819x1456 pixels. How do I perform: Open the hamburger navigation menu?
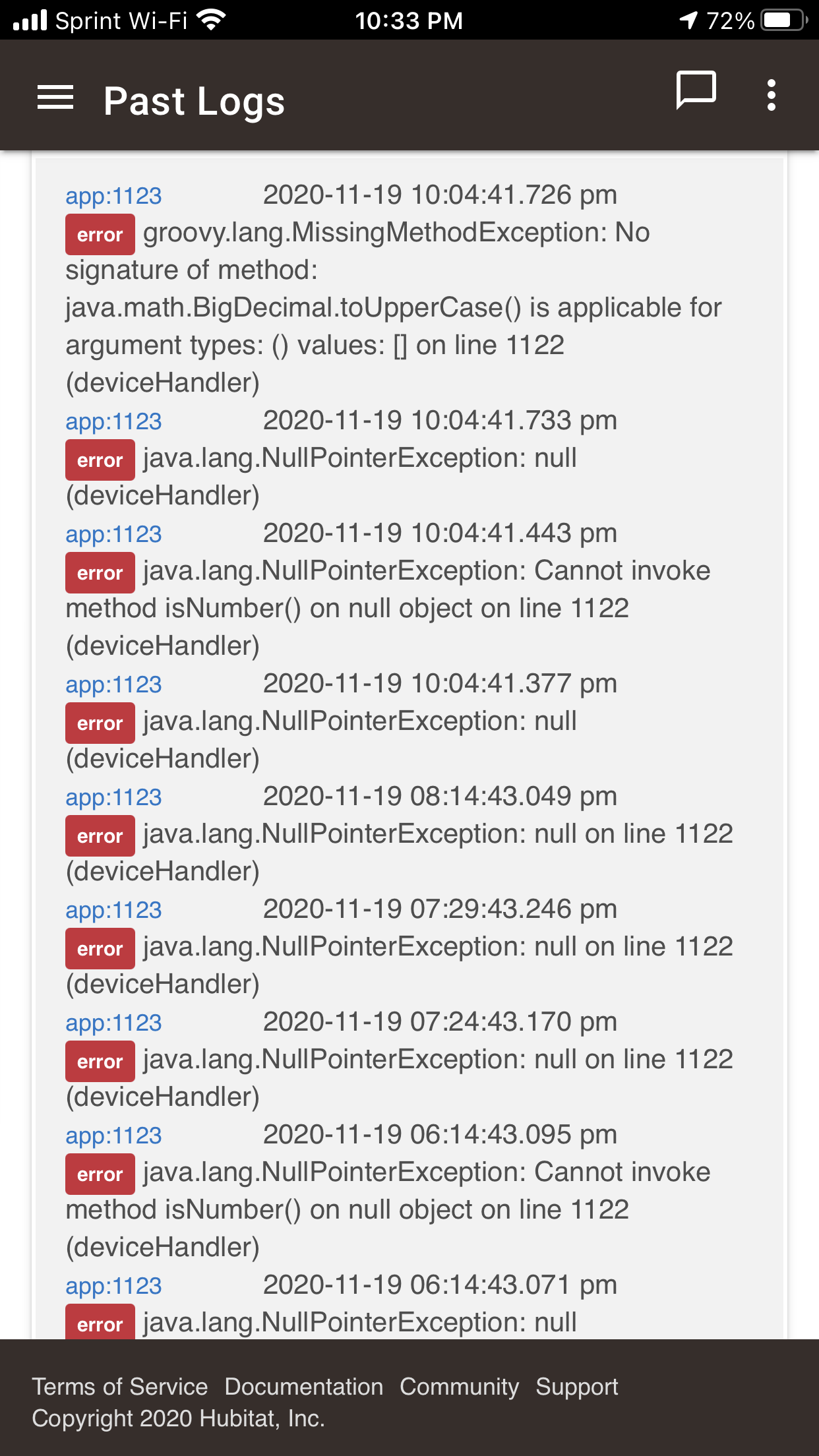(x=55, y=98)
